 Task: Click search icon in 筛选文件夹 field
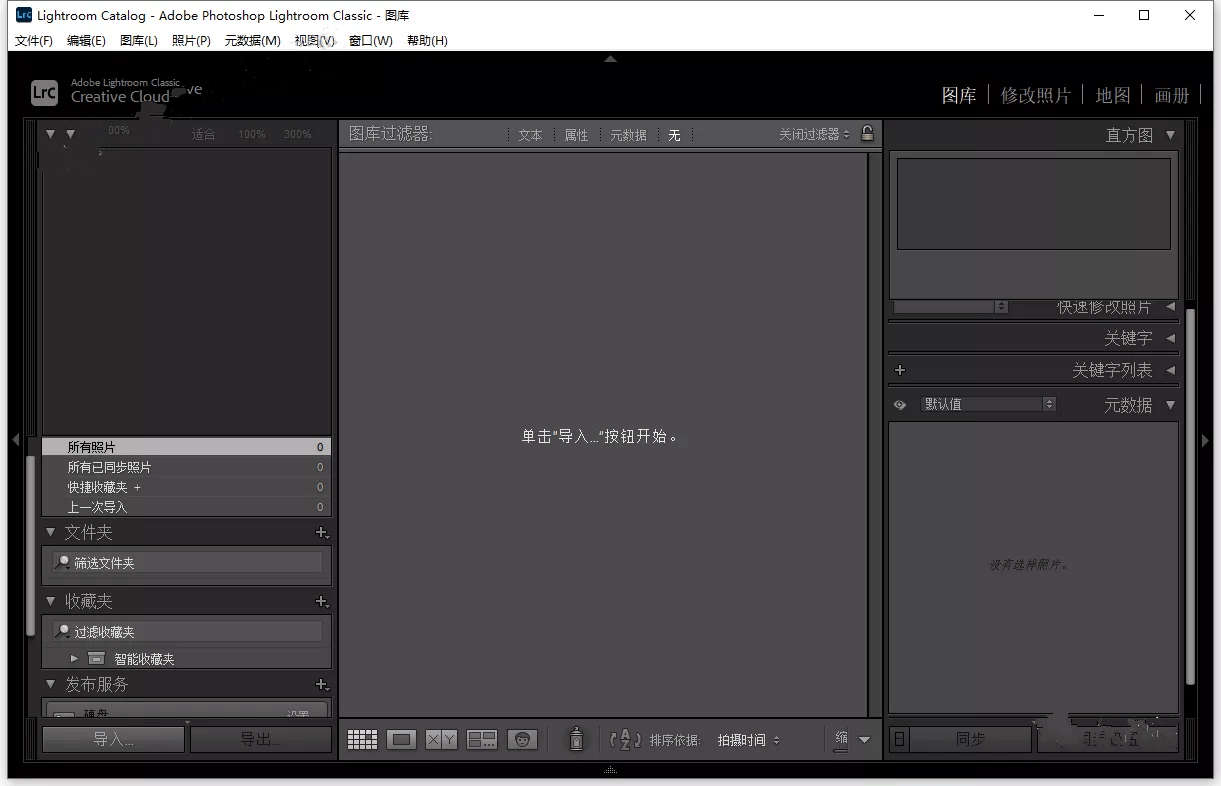tap(63, 563)
